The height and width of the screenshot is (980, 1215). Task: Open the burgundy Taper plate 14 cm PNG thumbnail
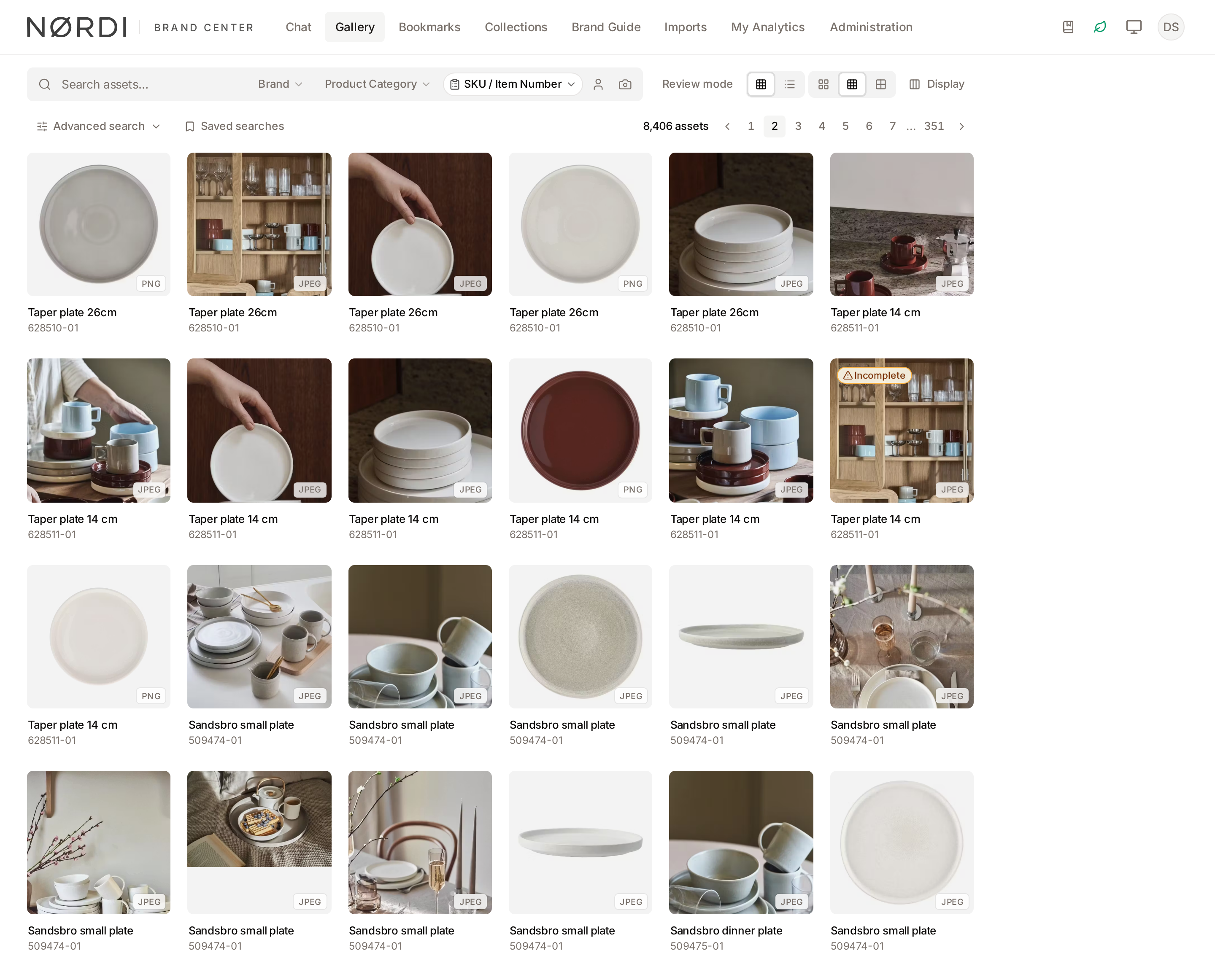[580, 430]
